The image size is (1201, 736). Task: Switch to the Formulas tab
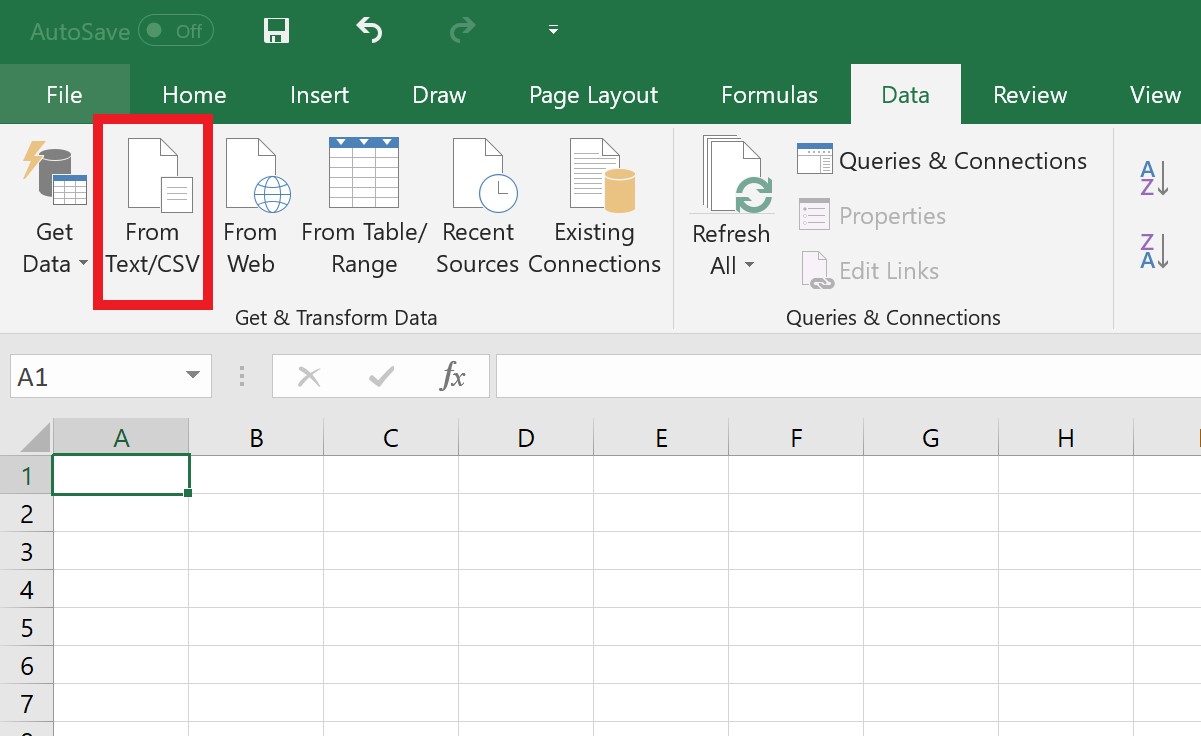769,94
